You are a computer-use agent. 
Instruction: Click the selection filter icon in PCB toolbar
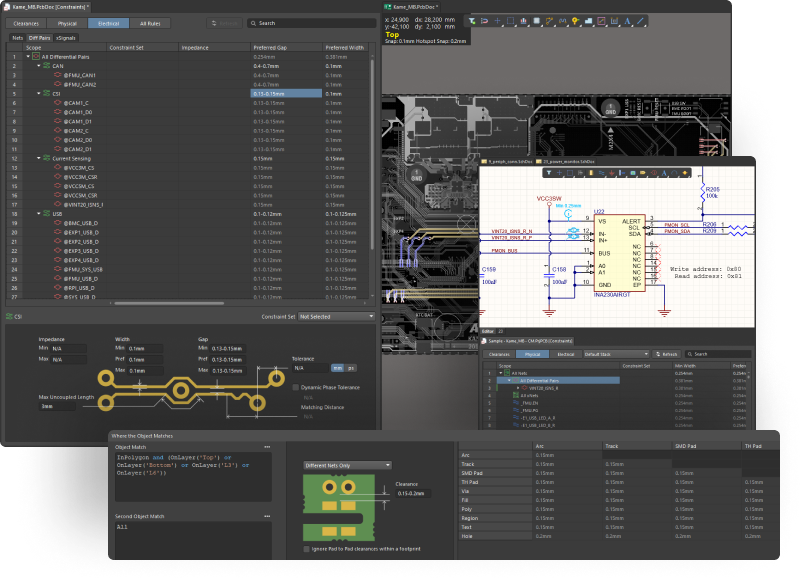[473, 20]
